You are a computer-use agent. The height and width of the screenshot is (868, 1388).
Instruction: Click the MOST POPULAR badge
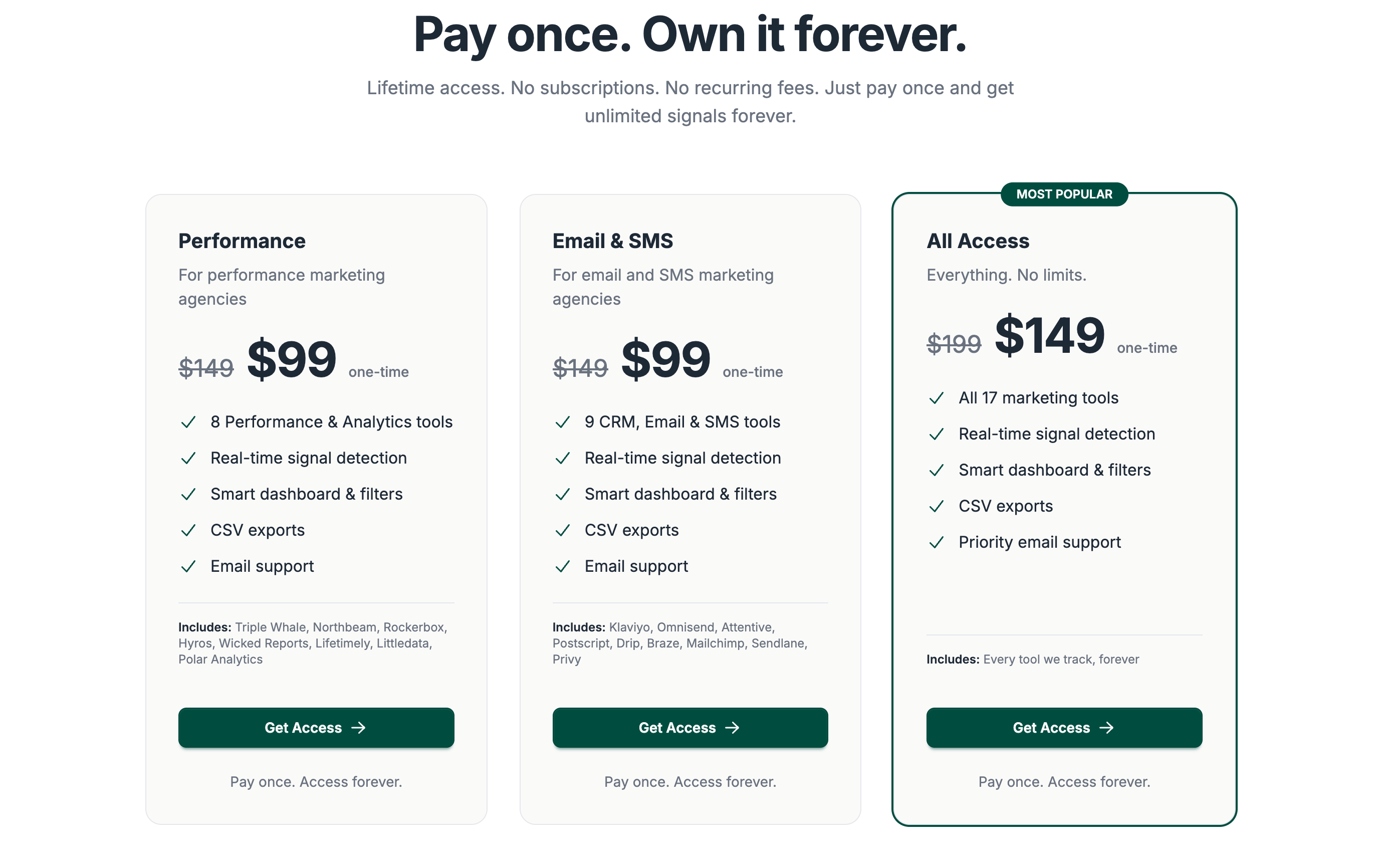(x=1064, y=194)
